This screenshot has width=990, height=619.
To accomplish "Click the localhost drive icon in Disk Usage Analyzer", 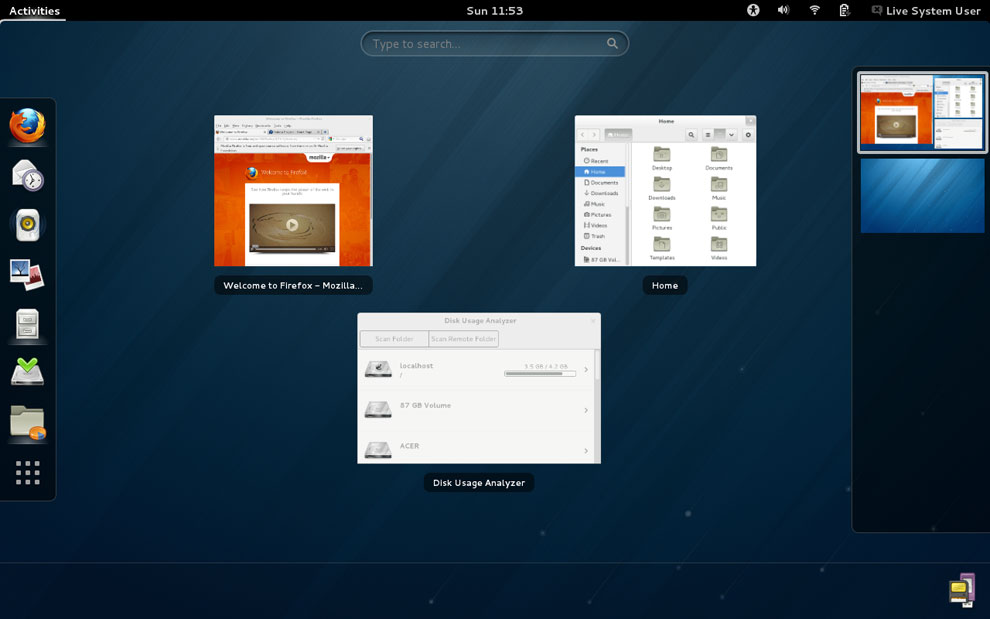I will (x=378, y=369).
